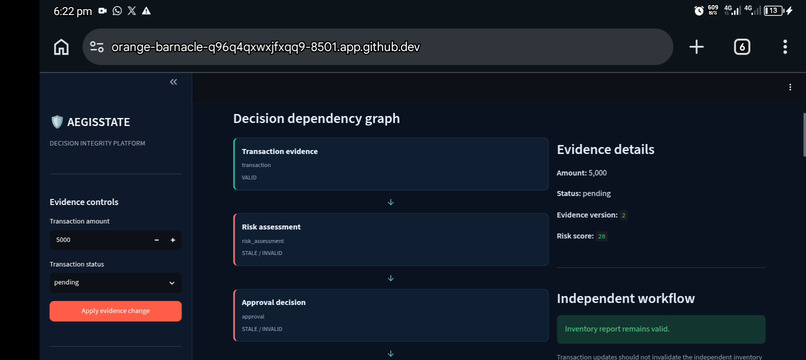This screenshot has height=360, width=806.
Task: Click the Decision dependency graph heading
Action: click(x=316, y=119)
